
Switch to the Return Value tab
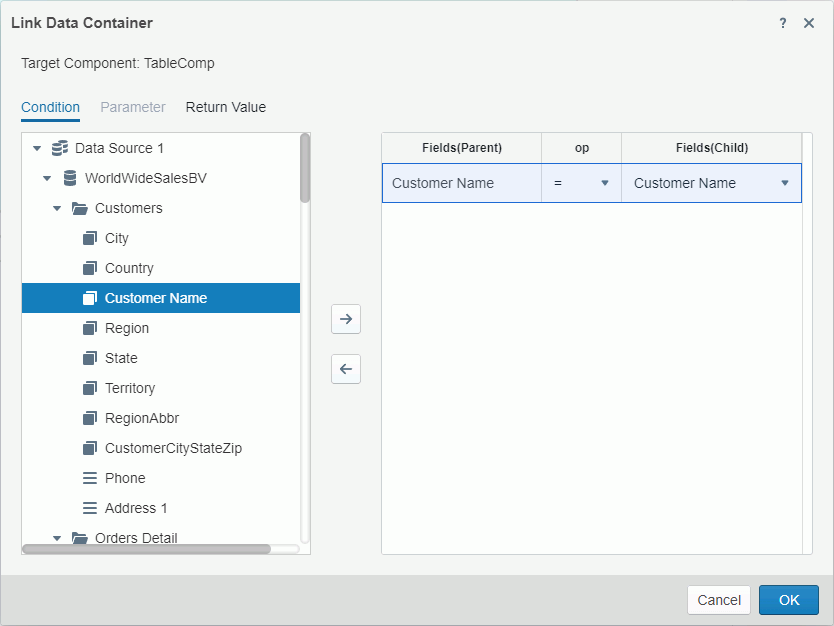pyautogui.click(x=225, y=107)
